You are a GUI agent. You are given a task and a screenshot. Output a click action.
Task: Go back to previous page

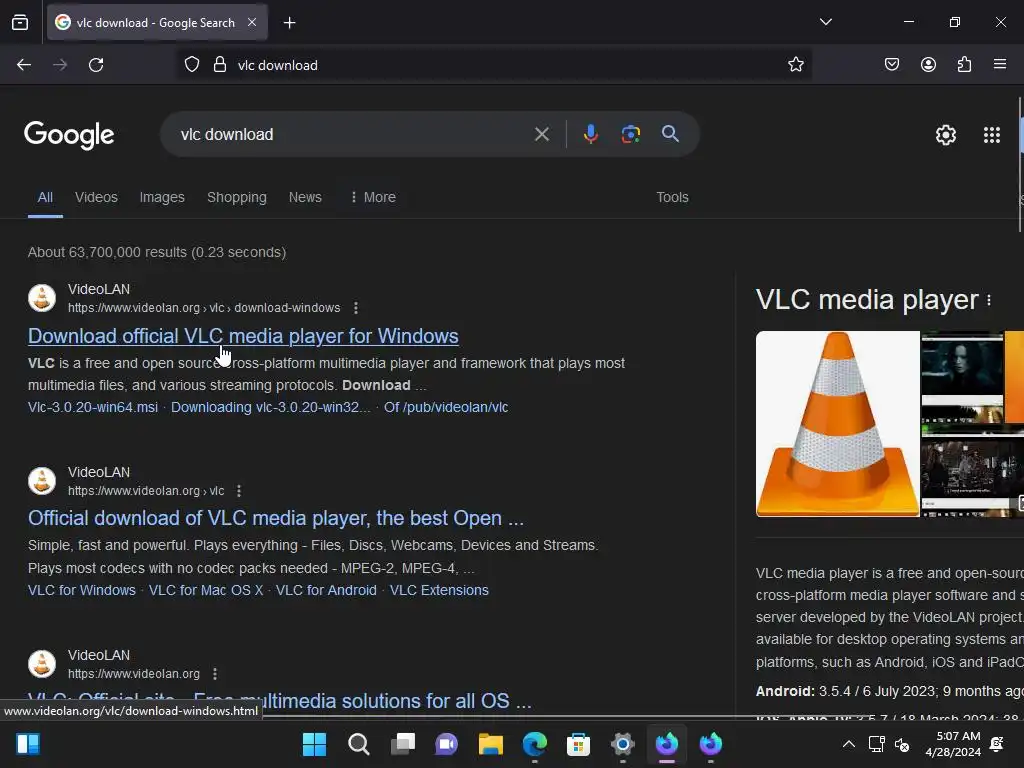(x=24, y=65)
